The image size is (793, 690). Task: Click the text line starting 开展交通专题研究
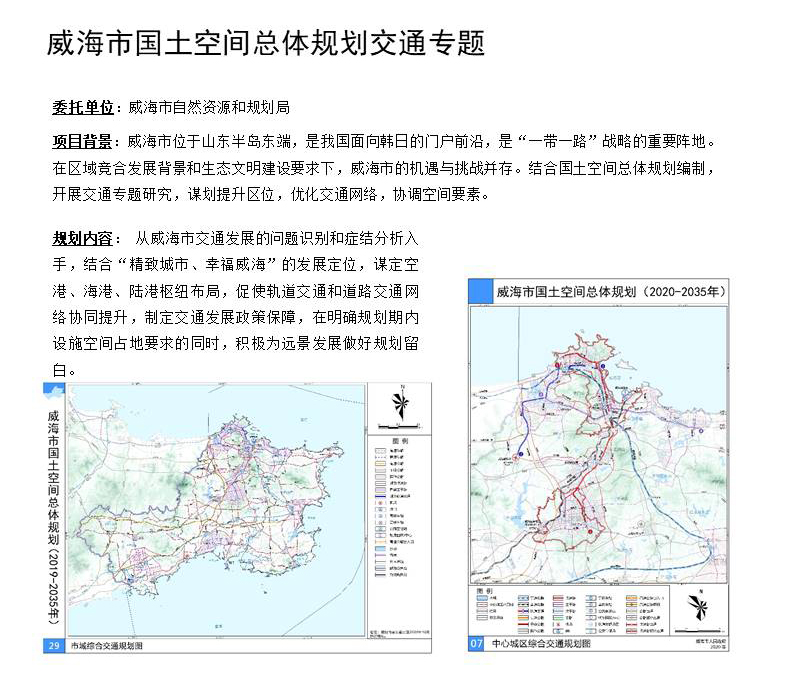[x=271, y=194]
